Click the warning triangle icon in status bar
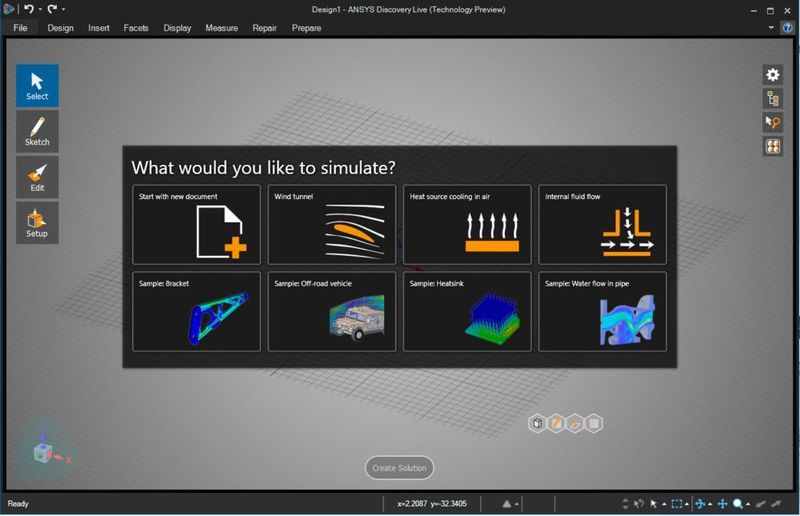Viewport: 800px width, 516px height. click(x=507, y=504)
